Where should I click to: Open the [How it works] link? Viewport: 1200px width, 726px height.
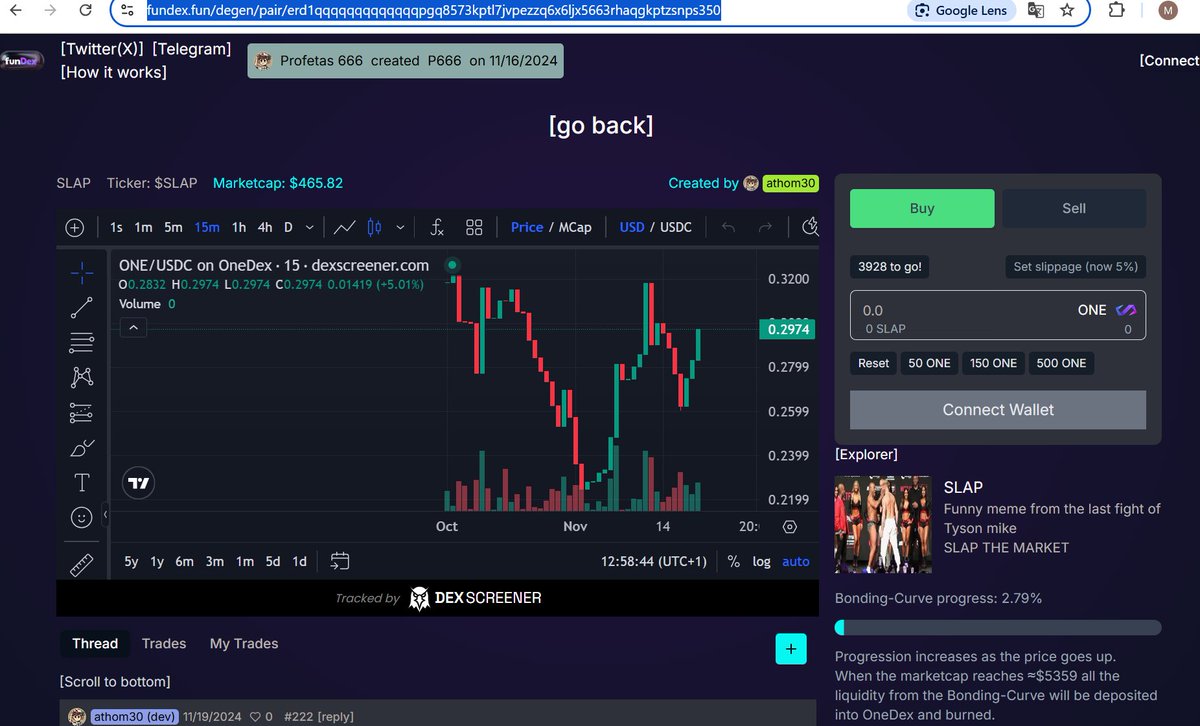tap(113, 72)
